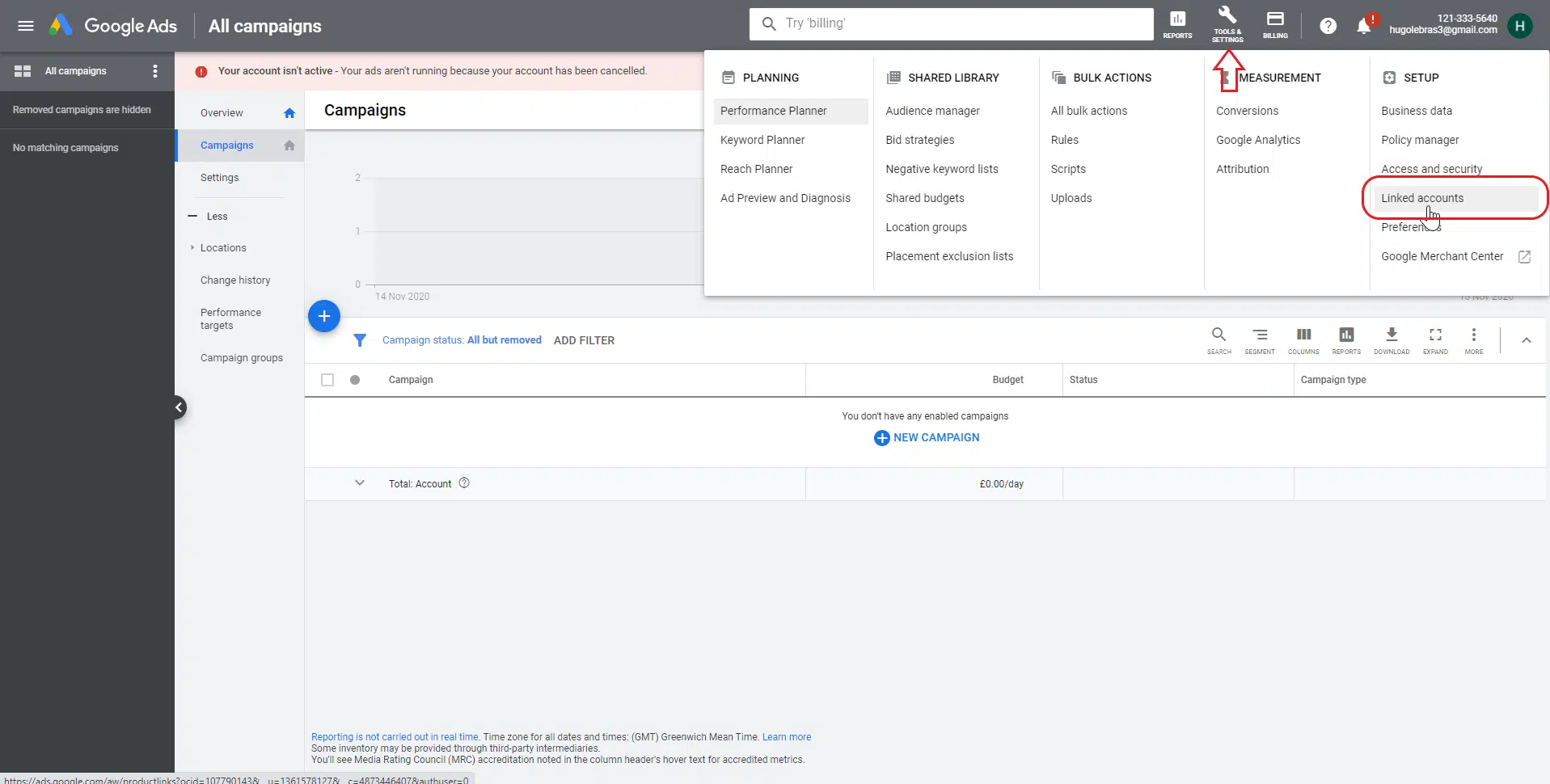1550x784 pixels.
Task: Tick the select-all campaigns checkbox
Action: [x=327, y=380]
